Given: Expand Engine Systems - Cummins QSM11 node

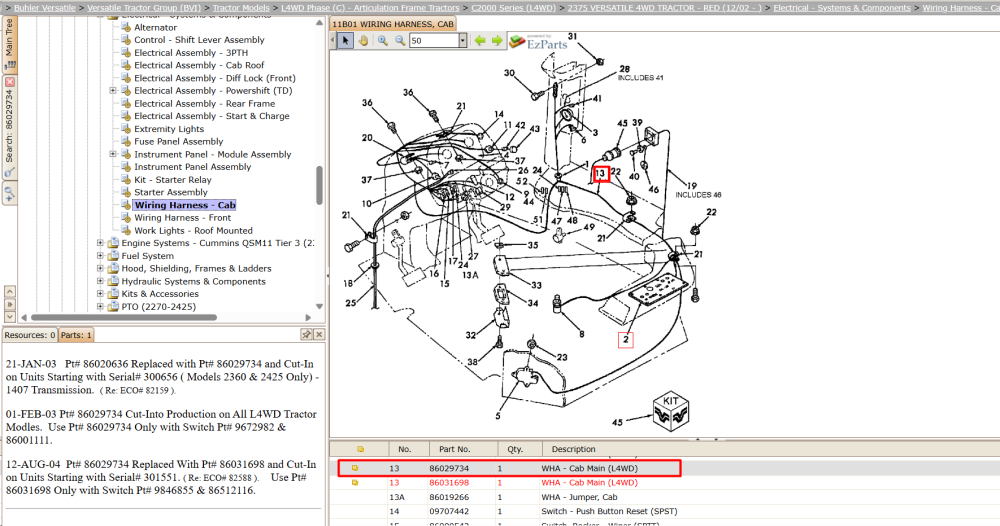Looking at the screenshot, I should pyautogui.click(x=100, y=243).
